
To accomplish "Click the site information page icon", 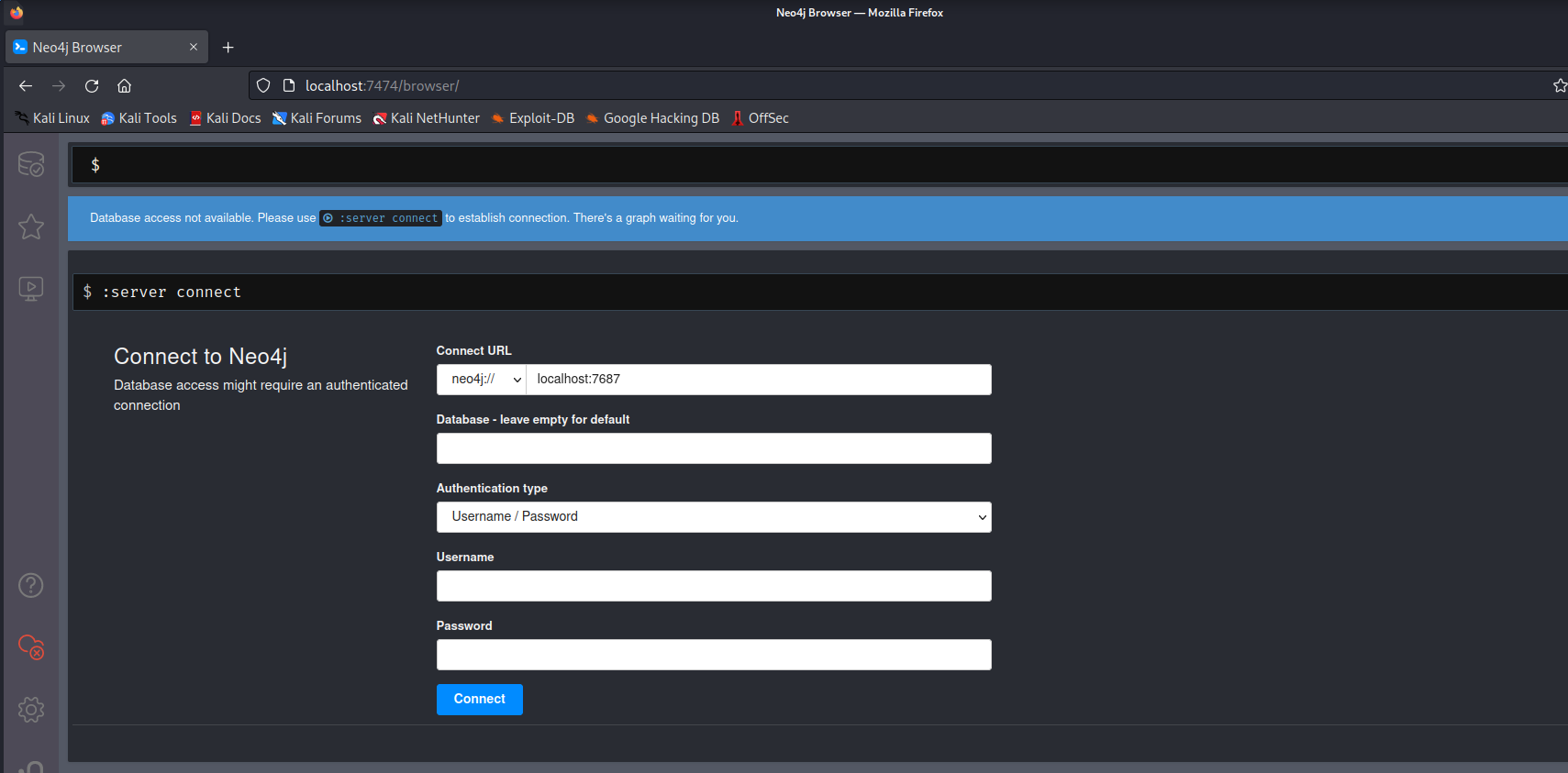I will coord(289,85).
